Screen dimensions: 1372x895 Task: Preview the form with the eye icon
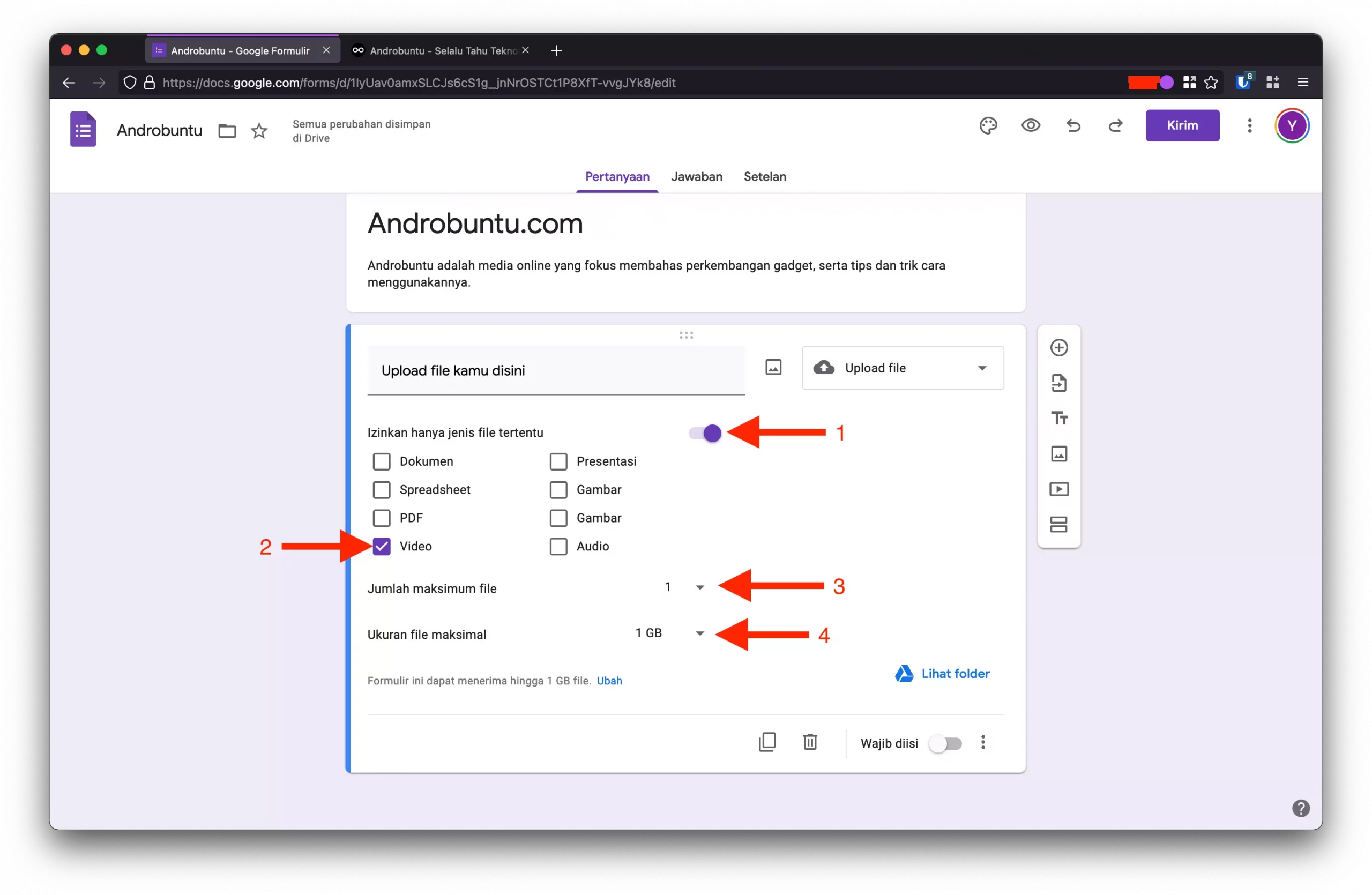[1031, 125]
